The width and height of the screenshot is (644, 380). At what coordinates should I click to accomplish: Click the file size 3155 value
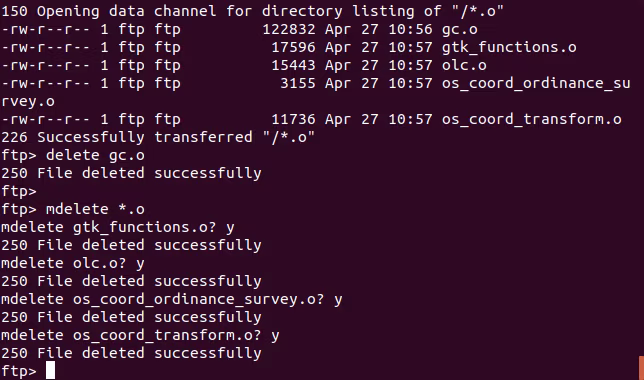[298, 83]
